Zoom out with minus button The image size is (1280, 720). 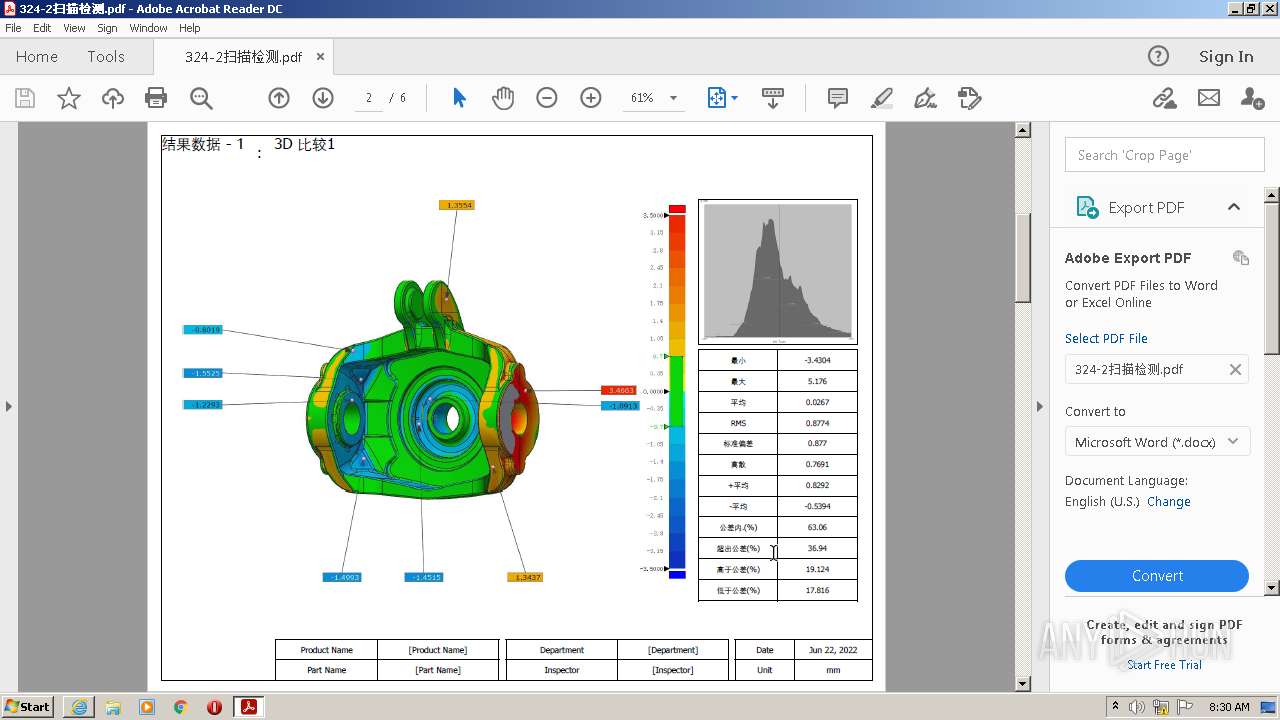(547, 98)
